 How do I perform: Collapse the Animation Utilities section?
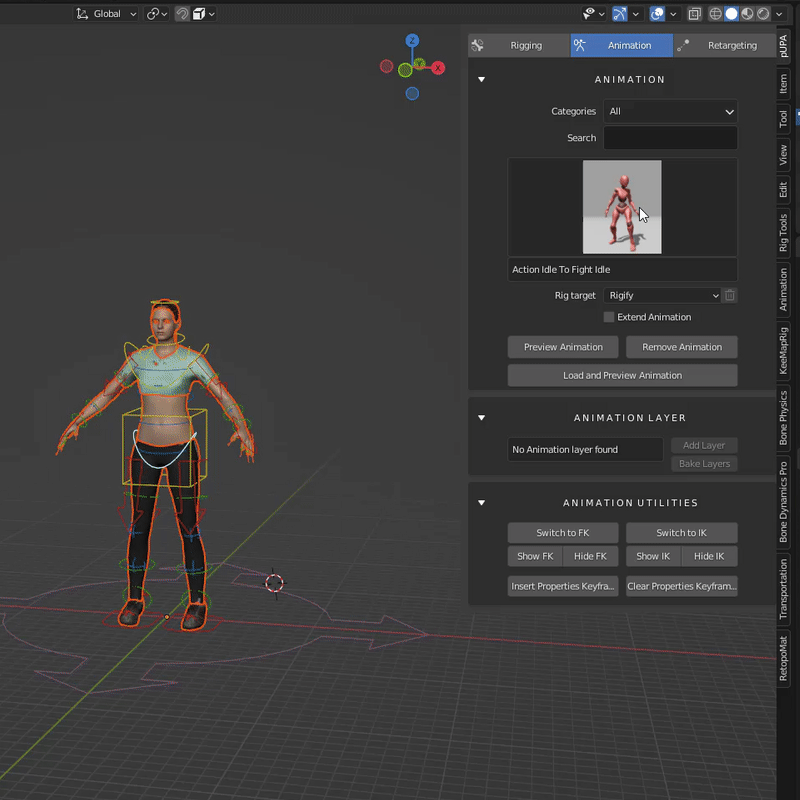click(x=481, y=503)
